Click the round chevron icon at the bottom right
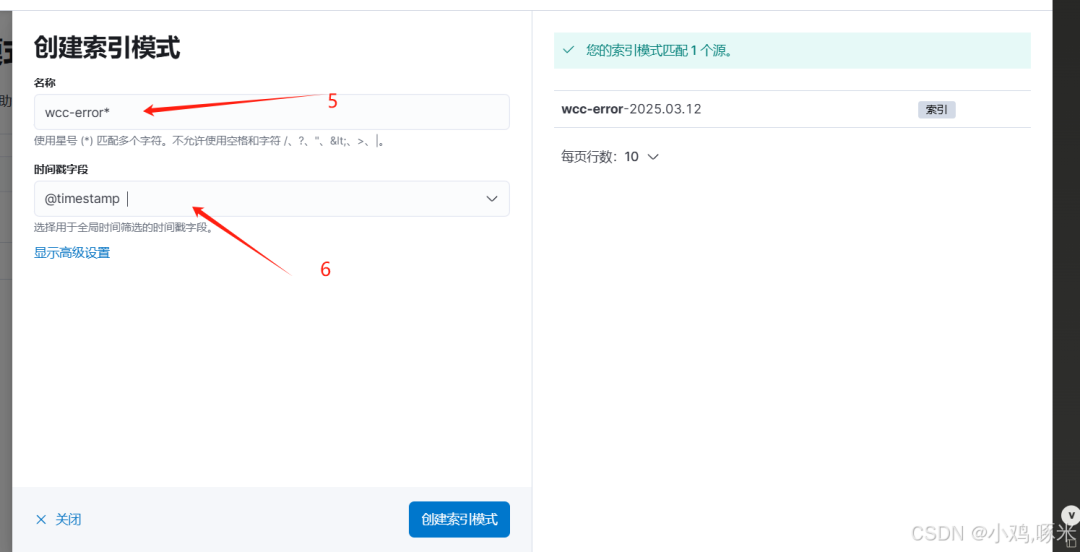 [x=1071, y=514]
